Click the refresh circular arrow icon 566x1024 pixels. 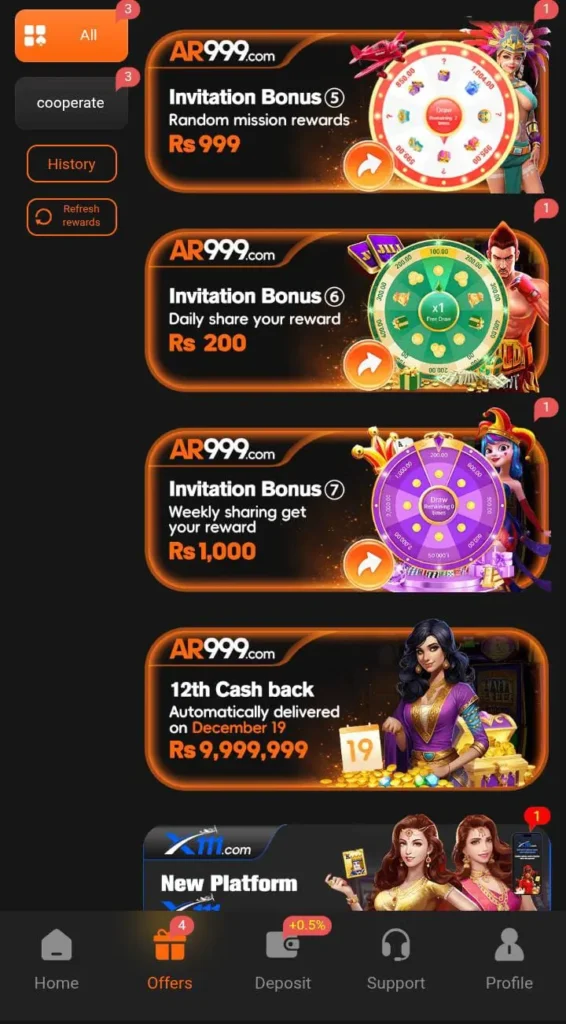pyautogui.click(x=43, y=217)
